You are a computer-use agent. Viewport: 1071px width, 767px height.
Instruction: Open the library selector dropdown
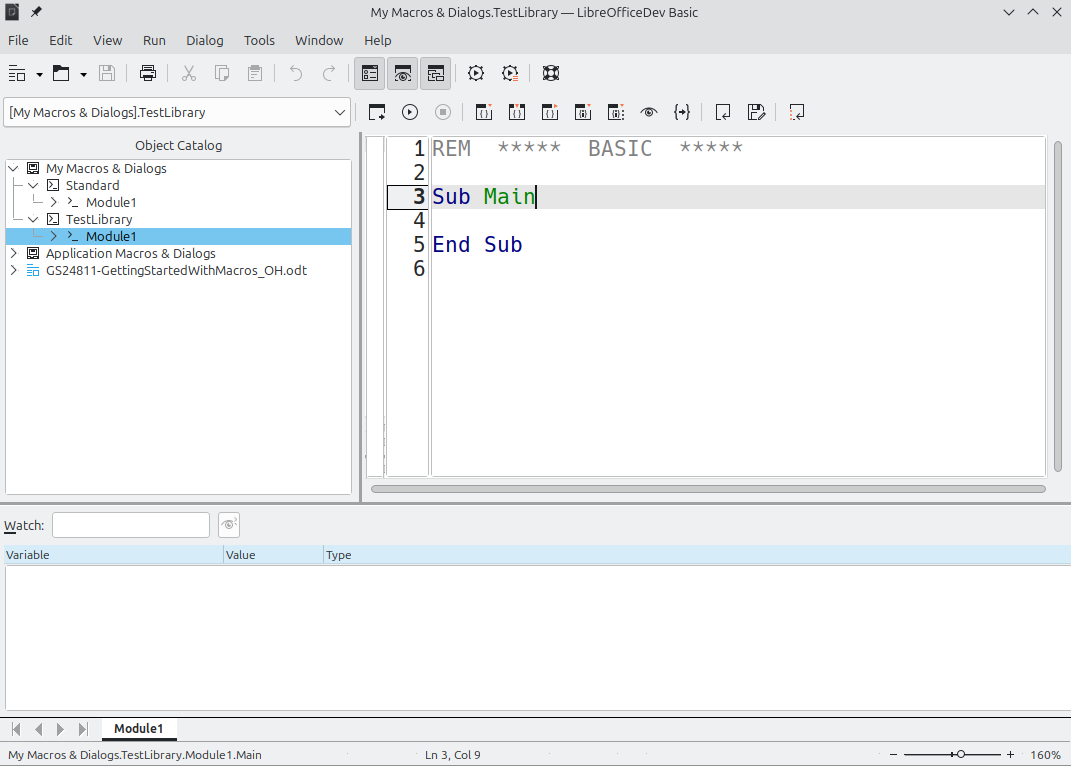340,112
